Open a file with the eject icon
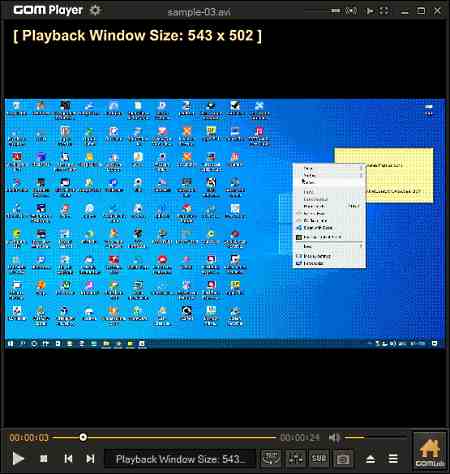The width and height of the screenshot is (450, 474). click(371, 459)
